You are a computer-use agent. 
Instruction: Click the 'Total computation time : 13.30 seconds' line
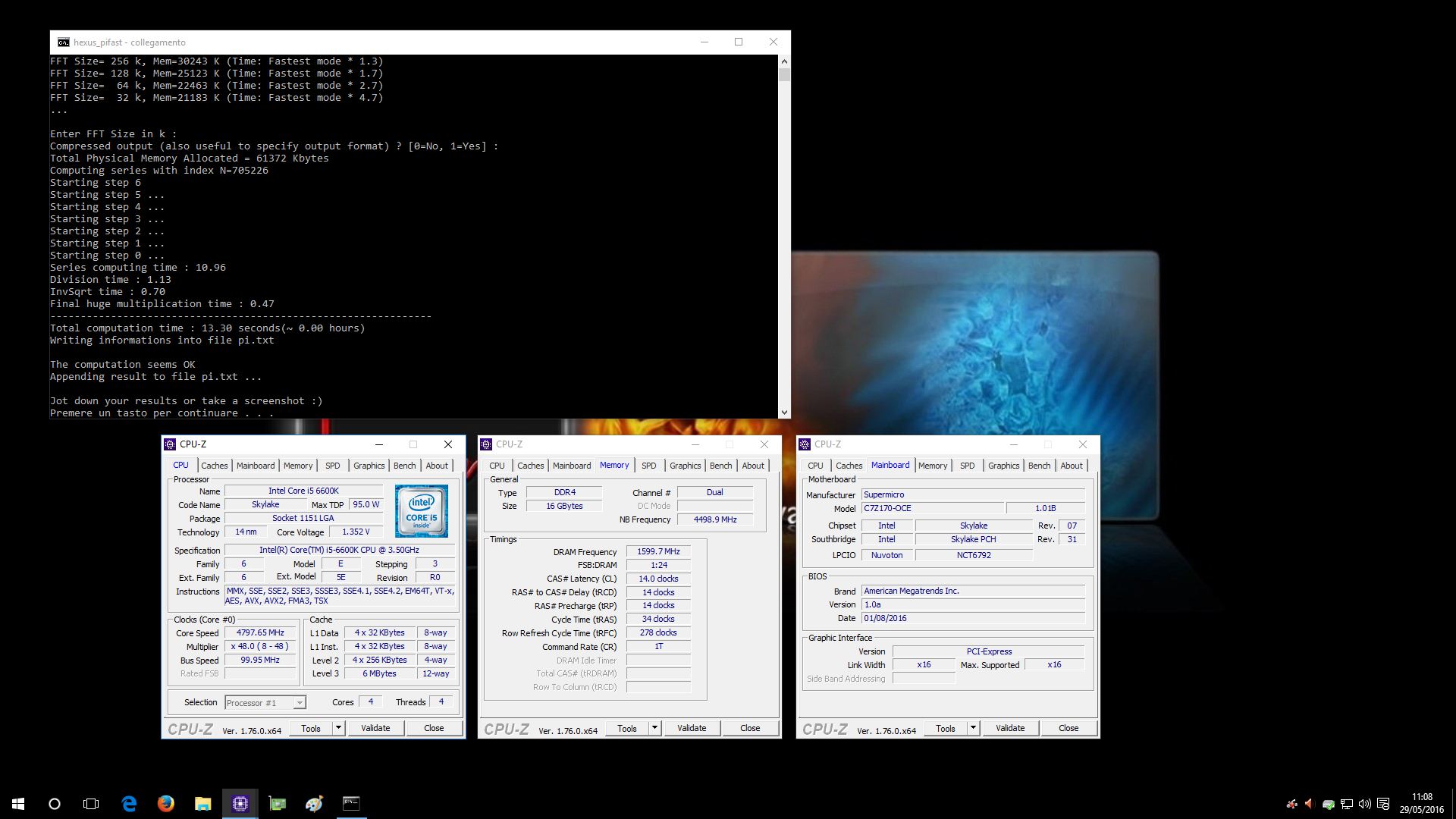(x=208, y=328)
